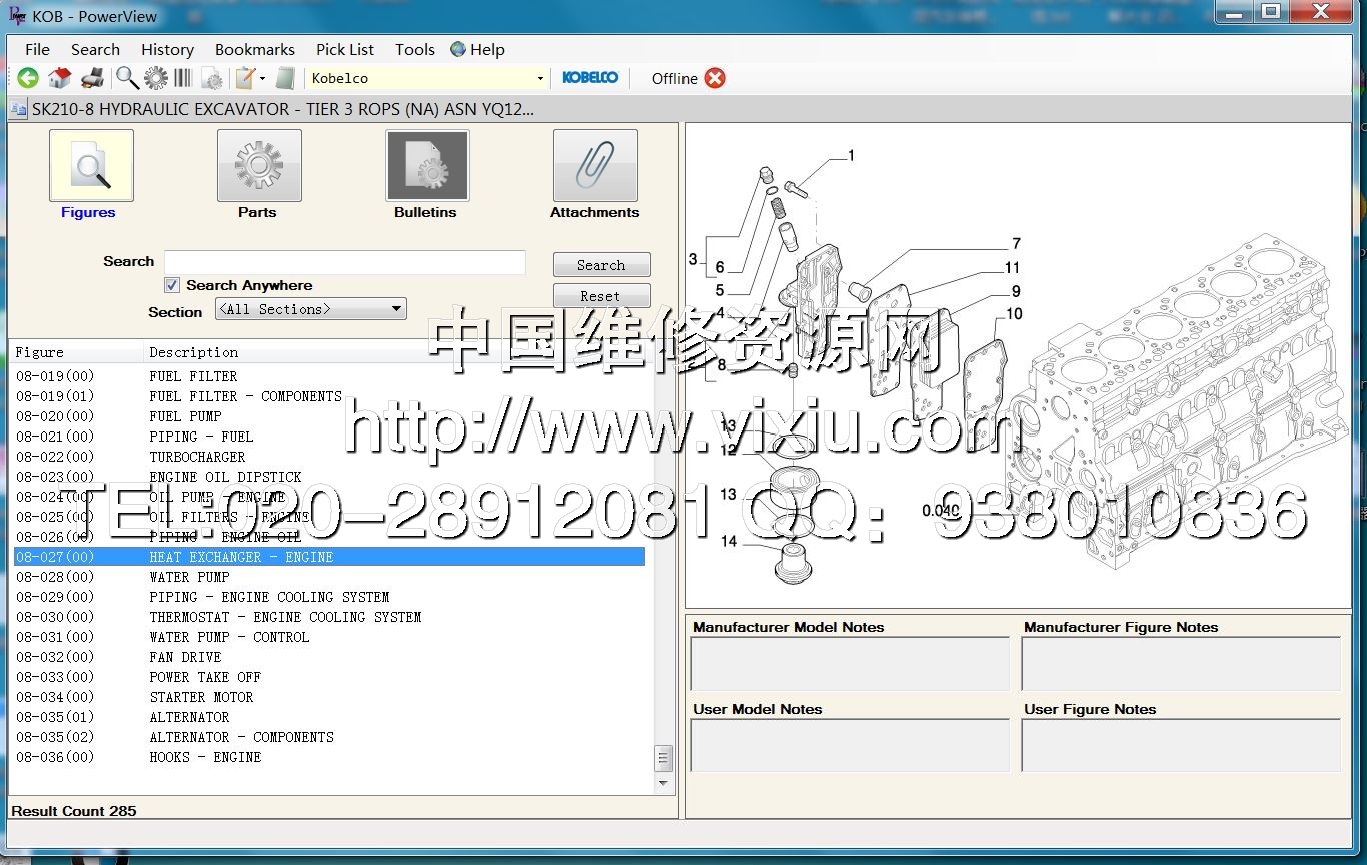
Task: Open the Parts gear icon panel
Action: coord(258,166)
